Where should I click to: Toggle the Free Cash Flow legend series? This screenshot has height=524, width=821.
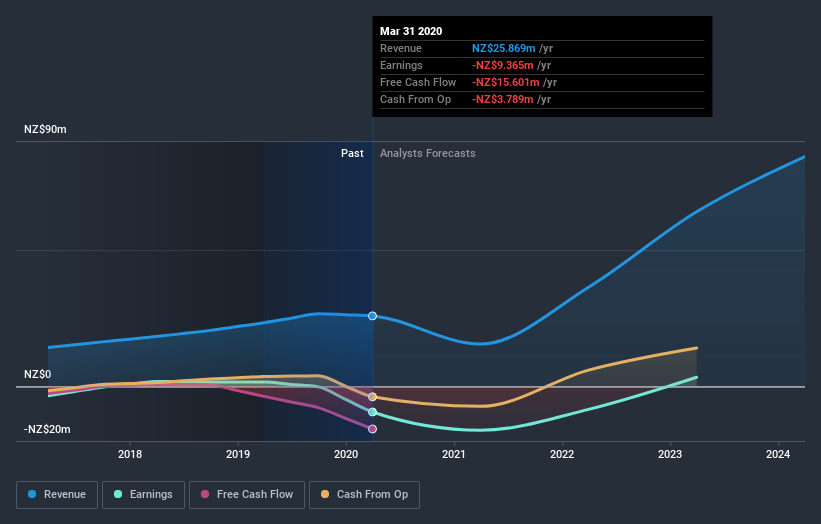pos(247,495)
